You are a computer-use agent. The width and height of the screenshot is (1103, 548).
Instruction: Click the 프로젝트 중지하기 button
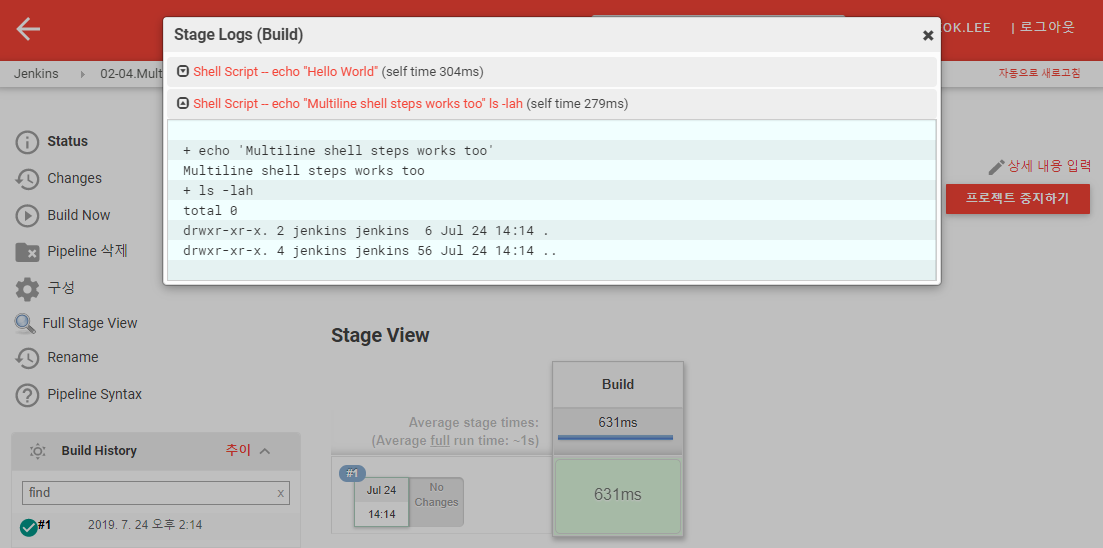click(x=1017, y=199)
